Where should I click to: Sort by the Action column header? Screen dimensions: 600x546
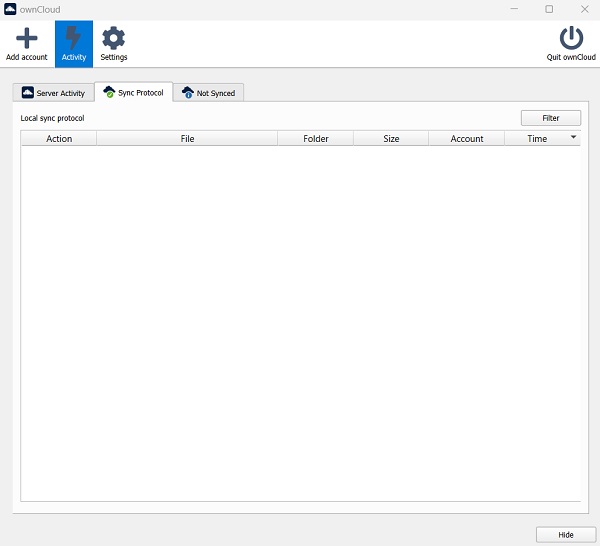59,139
